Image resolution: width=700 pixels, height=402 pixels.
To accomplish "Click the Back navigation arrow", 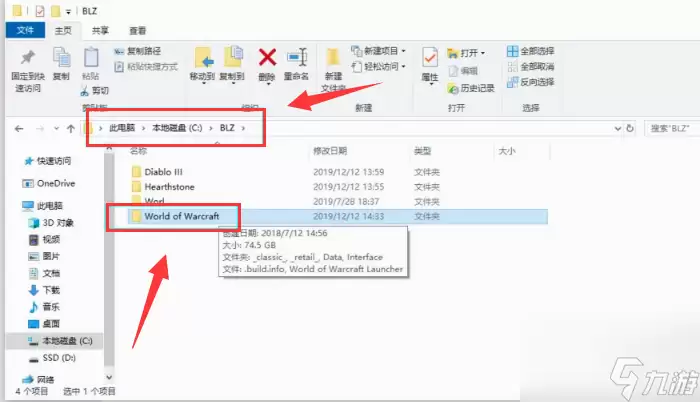I will click(19, 129).
